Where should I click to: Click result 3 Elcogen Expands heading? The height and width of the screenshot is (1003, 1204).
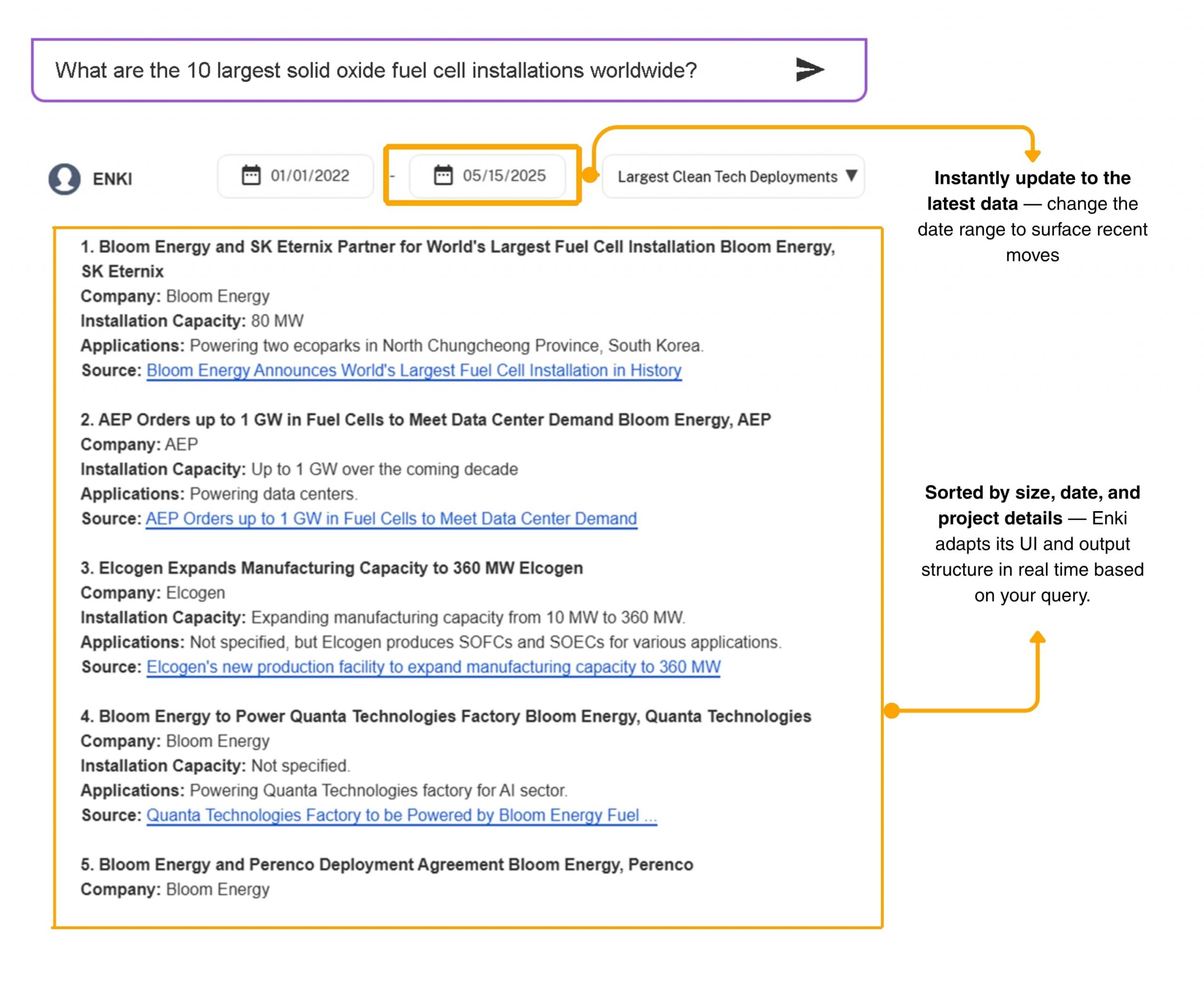(332, 568)
